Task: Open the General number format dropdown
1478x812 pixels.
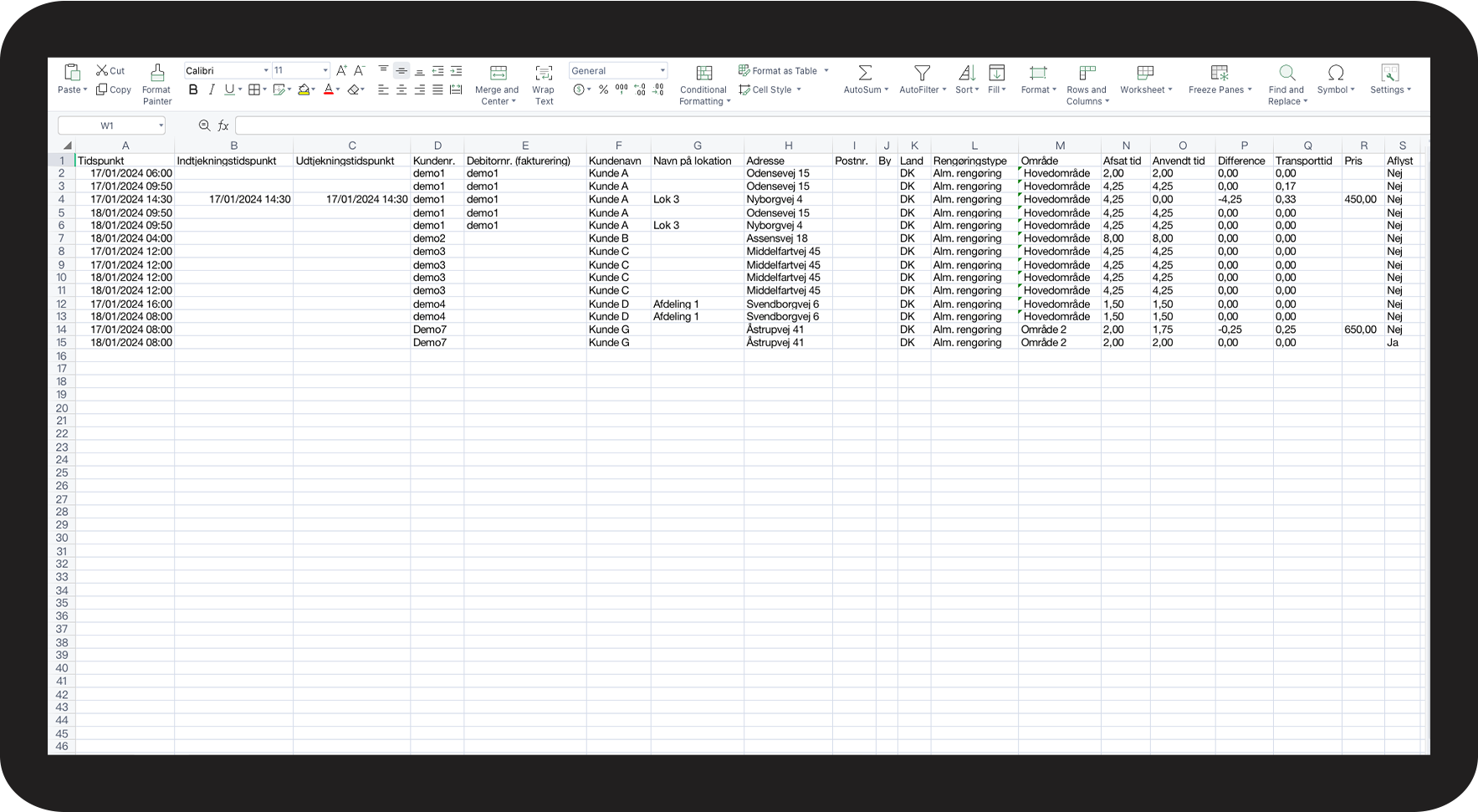Action: pyautogui.click(x=662, y=71)
